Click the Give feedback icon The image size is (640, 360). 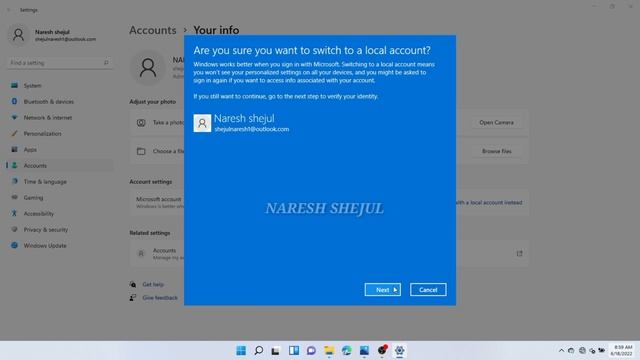tap(133, 298)
